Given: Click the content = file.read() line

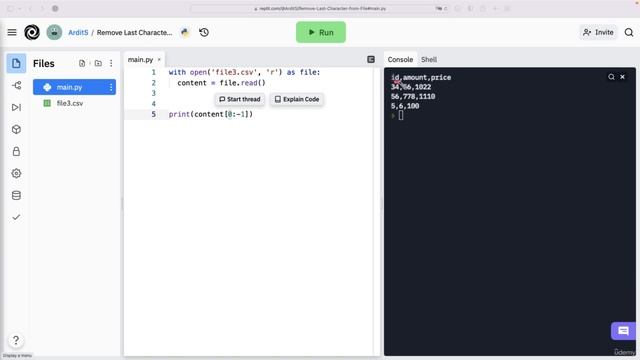Looking at the screenshot, I should coord(221,83).
